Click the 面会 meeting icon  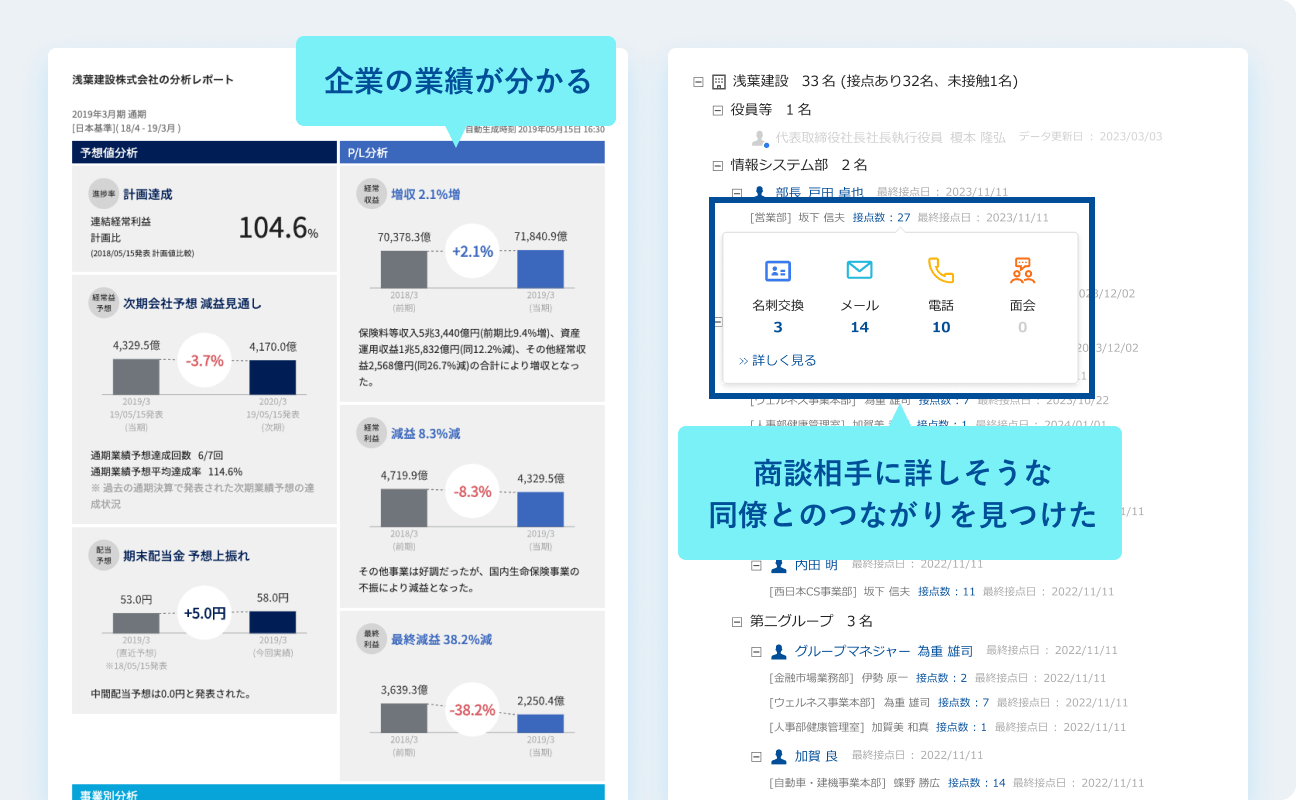pyautogui.click(x=1022, y=270)
